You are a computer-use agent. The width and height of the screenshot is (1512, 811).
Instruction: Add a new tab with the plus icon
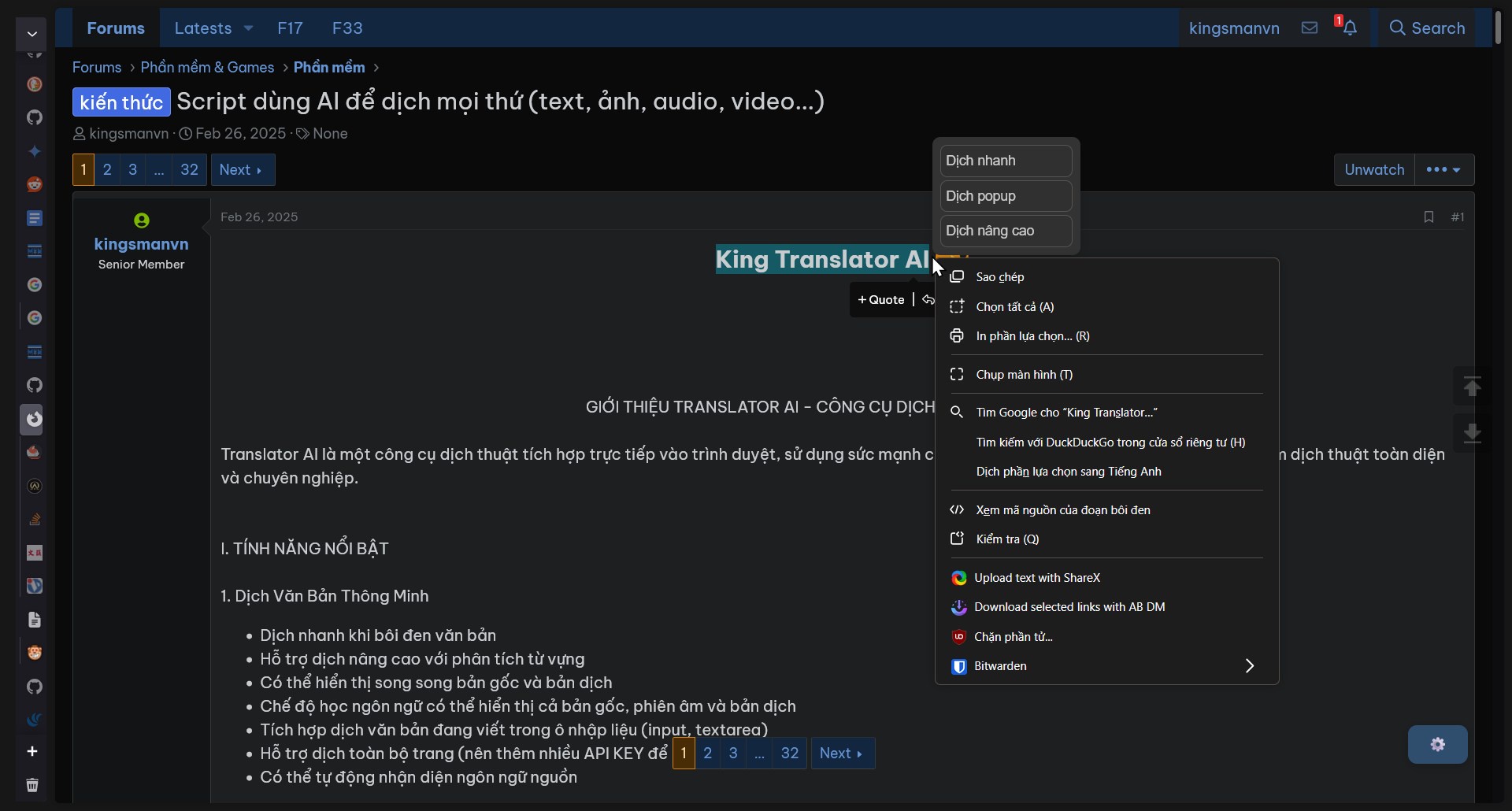[x=32, y=751]
